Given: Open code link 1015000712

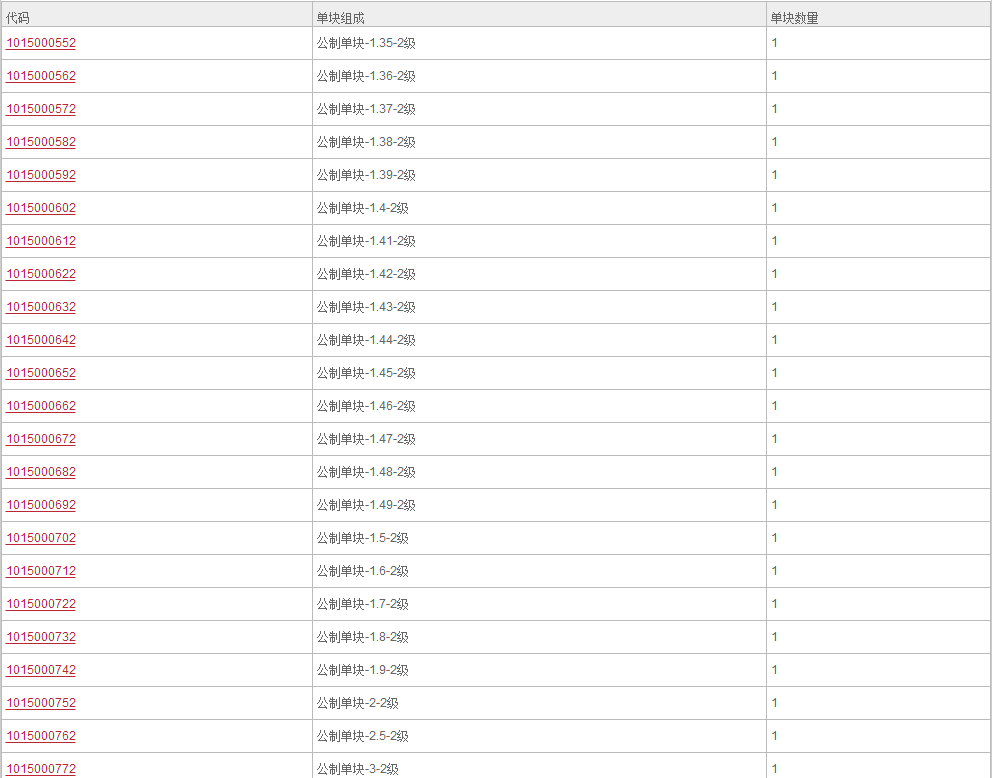Looking at the screenshot, I should tap(41, 570).
